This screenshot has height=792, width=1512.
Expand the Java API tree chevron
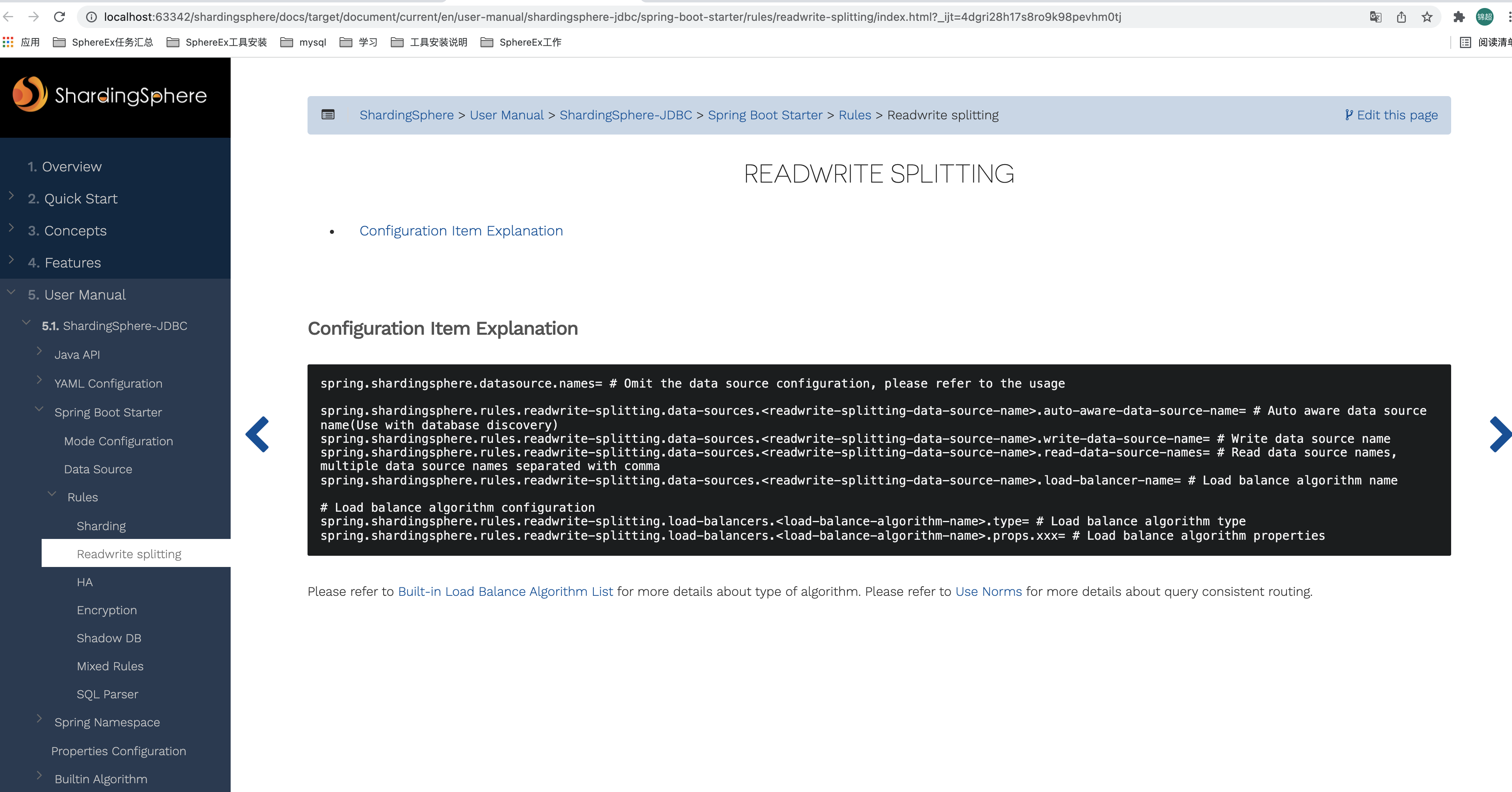[39, 351]
